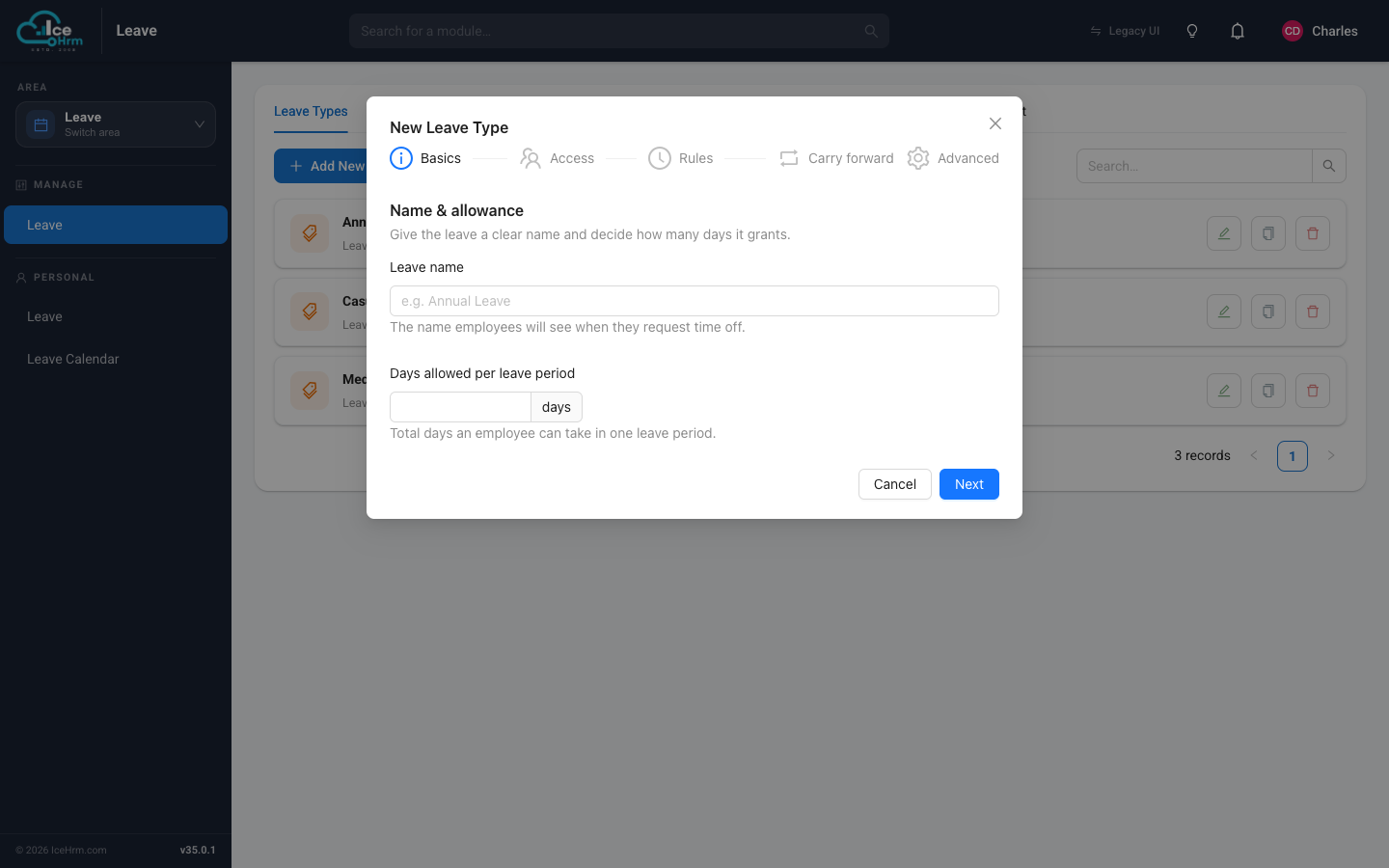Click the red delete icon in third leave row

tap(1313, 391)
